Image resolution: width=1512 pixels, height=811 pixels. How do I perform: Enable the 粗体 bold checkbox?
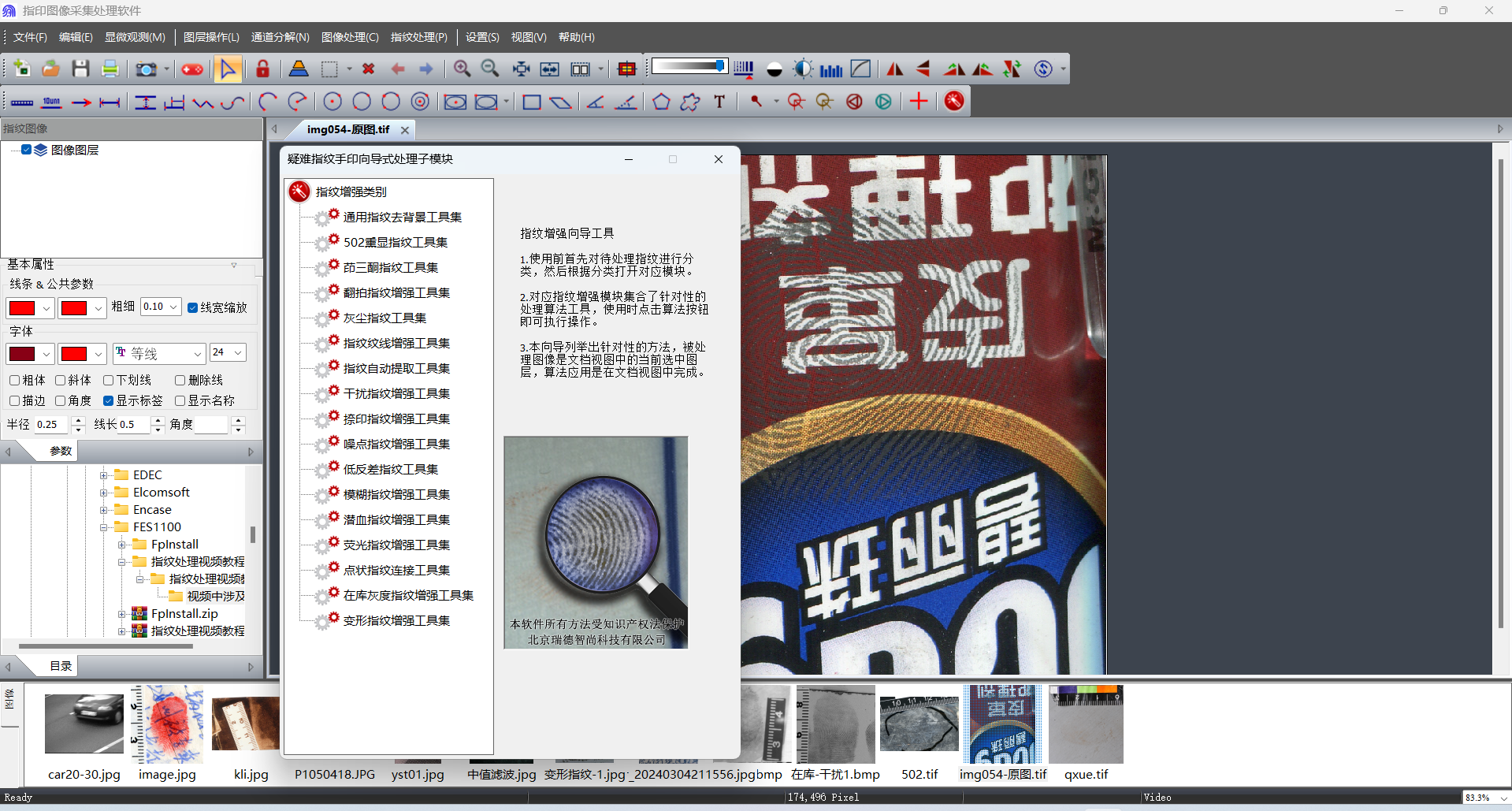[x=15, y=380]
